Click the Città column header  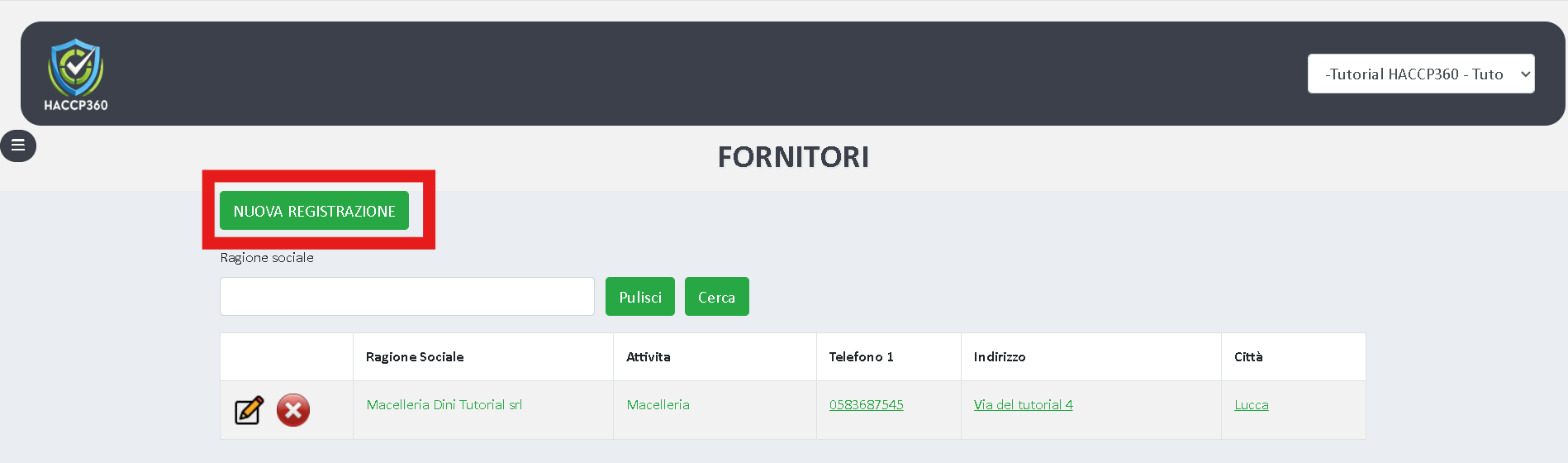[x=1248, y=357]
